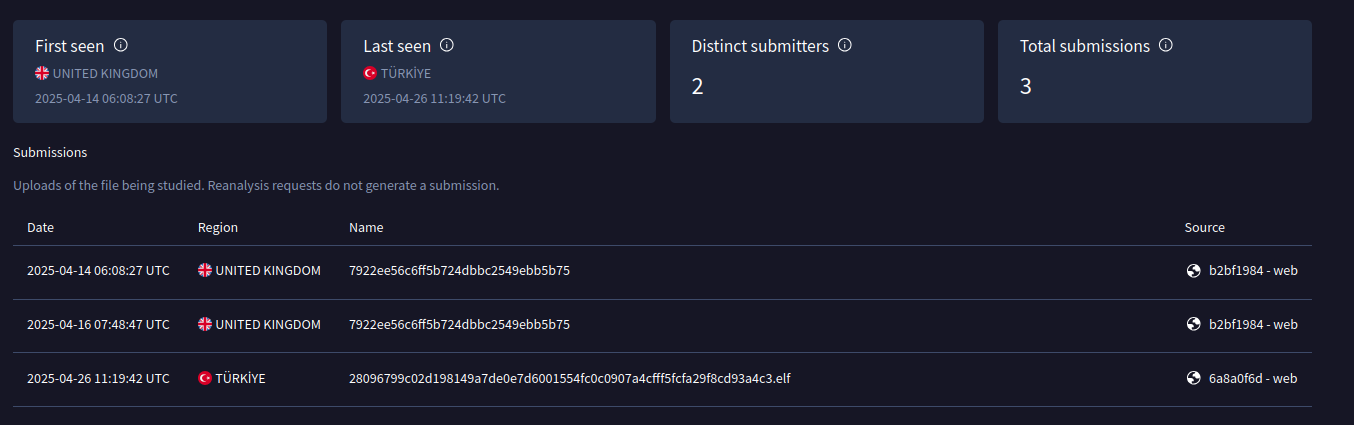1354x425 pixels.
Task: Click source 6a8a0f6d - web
Action: tap(1253, 378)
